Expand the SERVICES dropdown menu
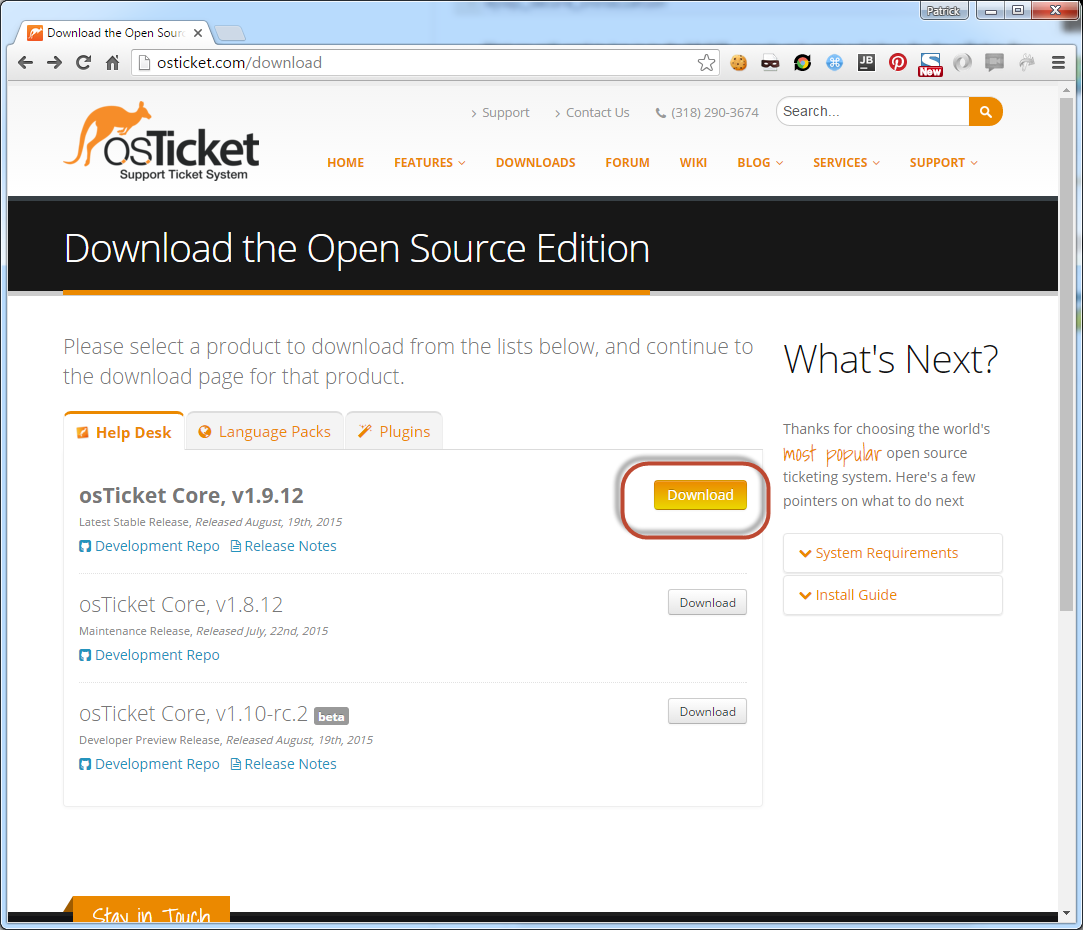 (846, 162)
